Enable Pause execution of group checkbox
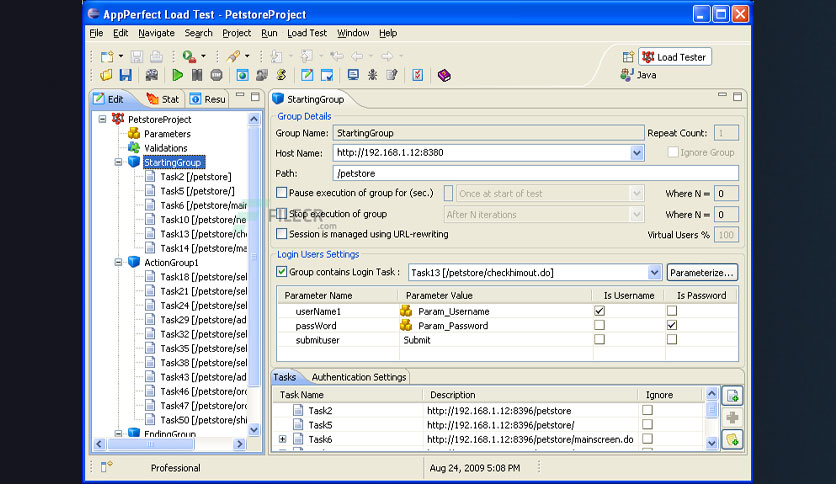The image size is (836, 484). (x=282, y=192)
